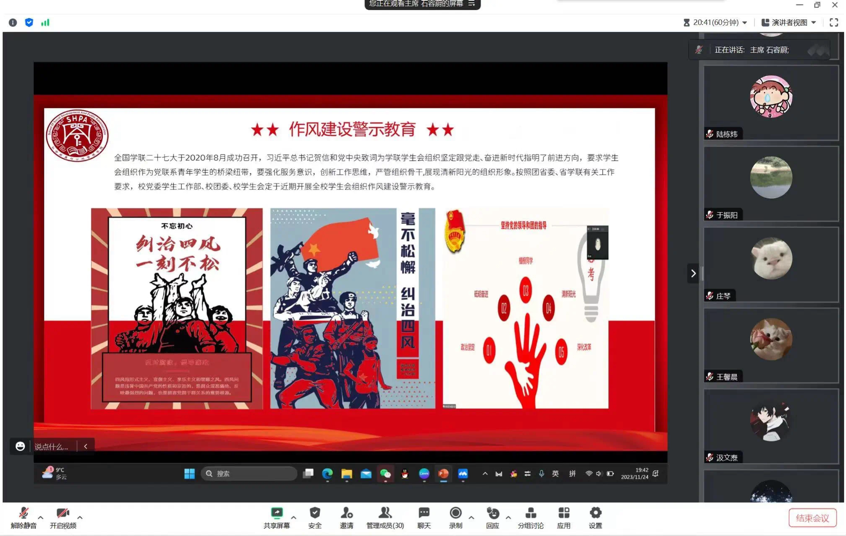The width and height of the screenshot is (846, 536).
Task: Open the Security (安全) options
Action: tap(315, 516)
